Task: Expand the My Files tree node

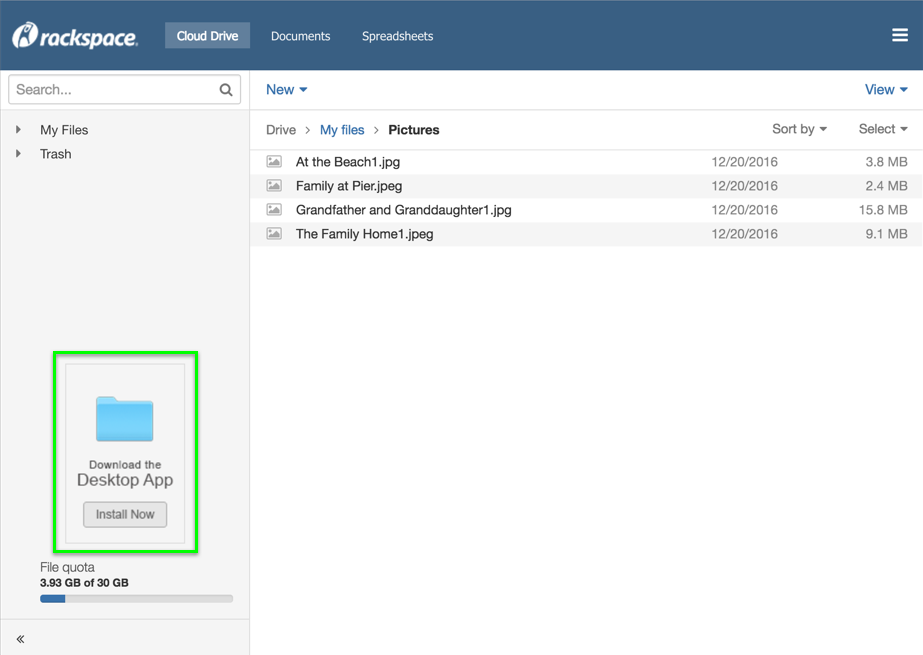Action: click(x=18, y=129)
